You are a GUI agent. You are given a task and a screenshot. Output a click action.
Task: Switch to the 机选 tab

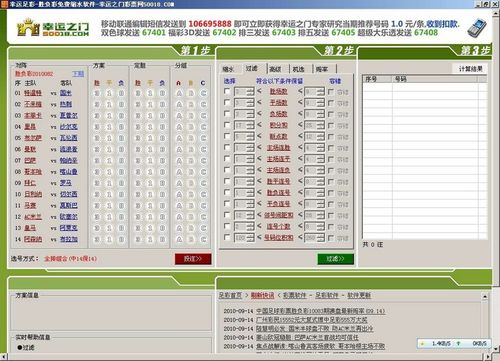[299, 69]
